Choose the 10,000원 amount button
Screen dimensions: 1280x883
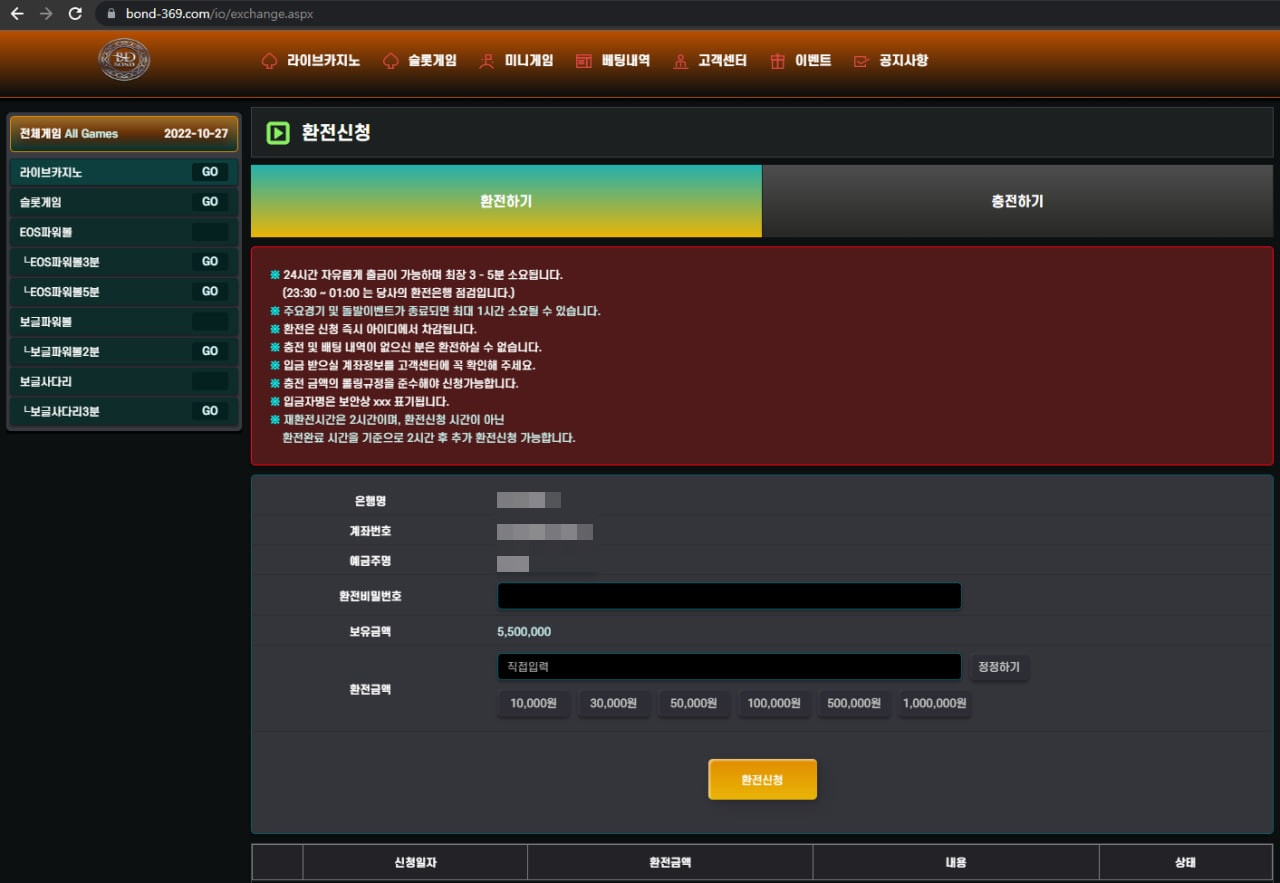(x=533, y=704)
